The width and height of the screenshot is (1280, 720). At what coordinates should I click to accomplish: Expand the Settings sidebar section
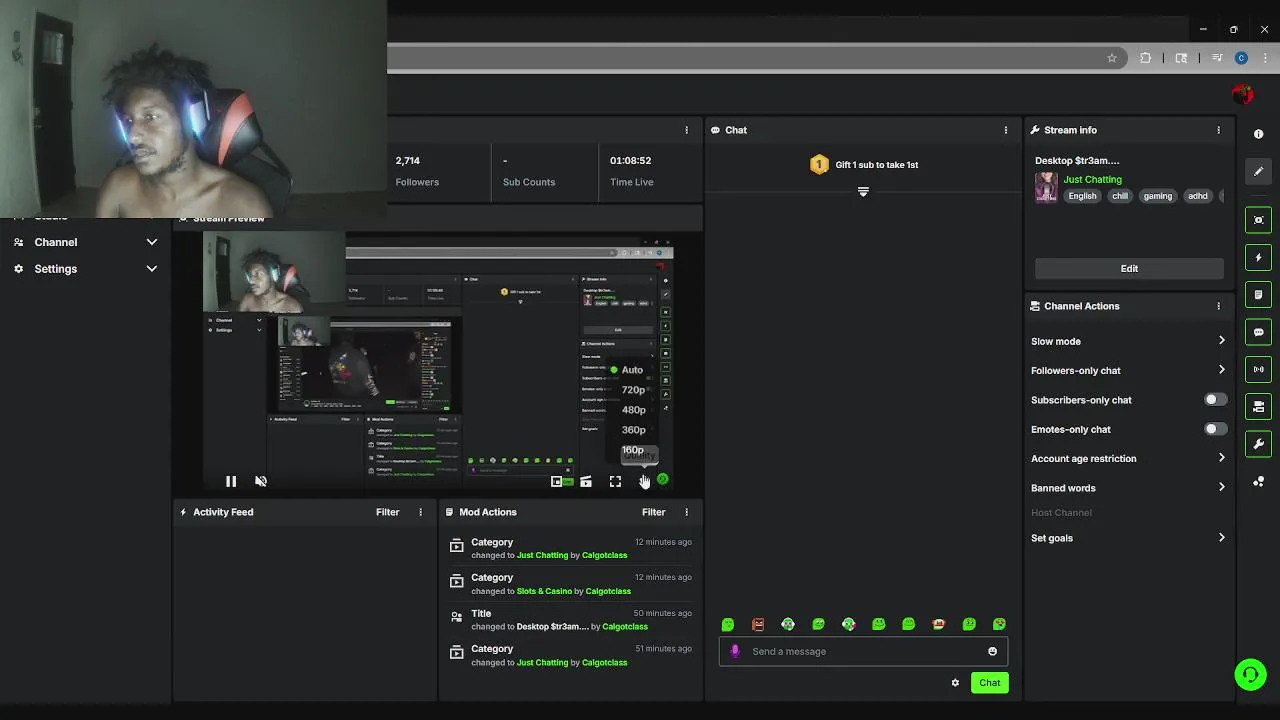pos(86,269)
